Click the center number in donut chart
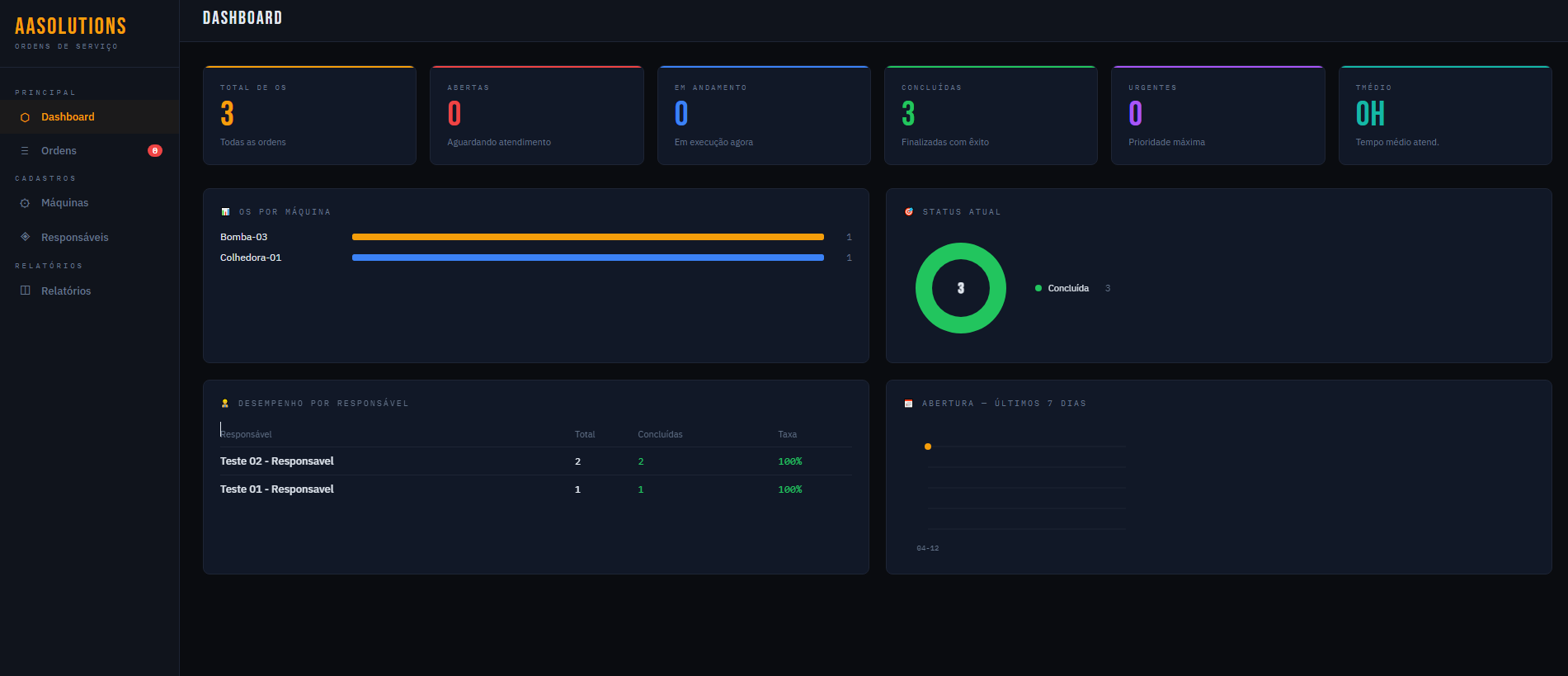Screen dimensions: 1568x676 pos(961,288)
